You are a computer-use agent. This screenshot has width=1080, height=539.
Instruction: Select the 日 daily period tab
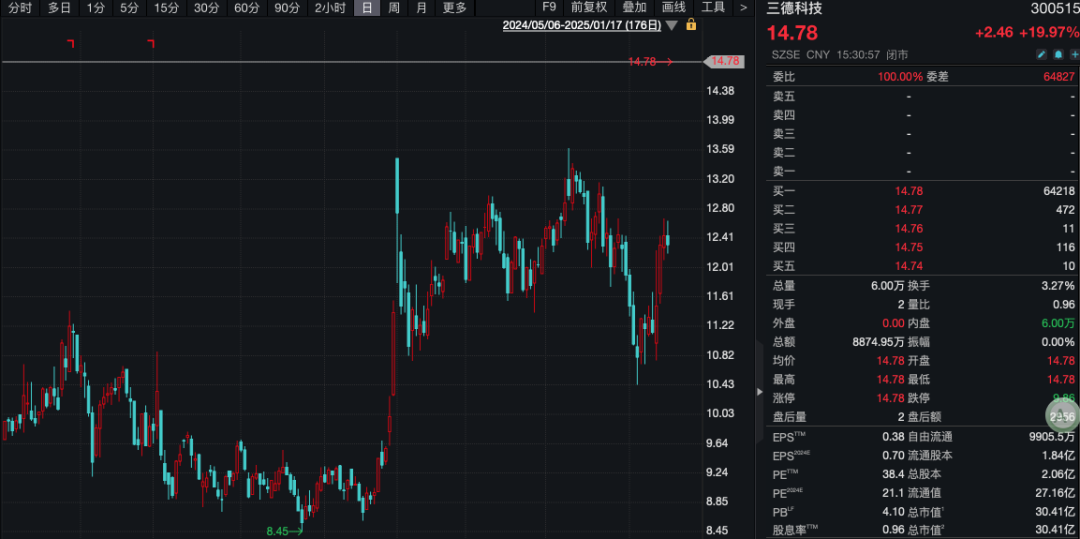pos(367,8)
